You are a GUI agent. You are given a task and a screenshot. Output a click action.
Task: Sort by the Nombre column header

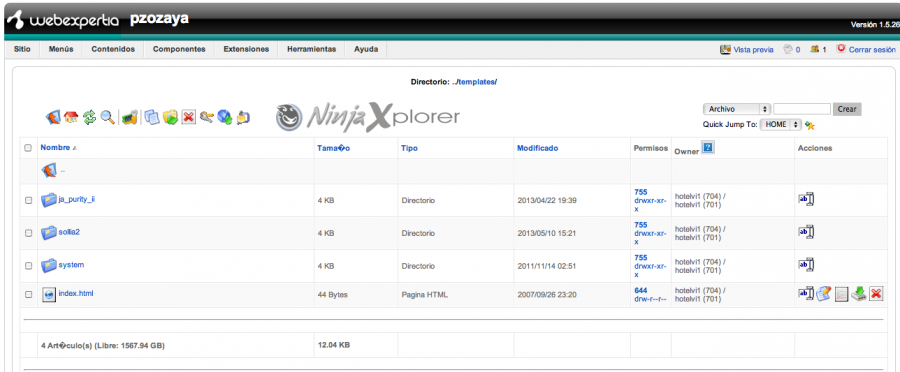coord(55,148)
